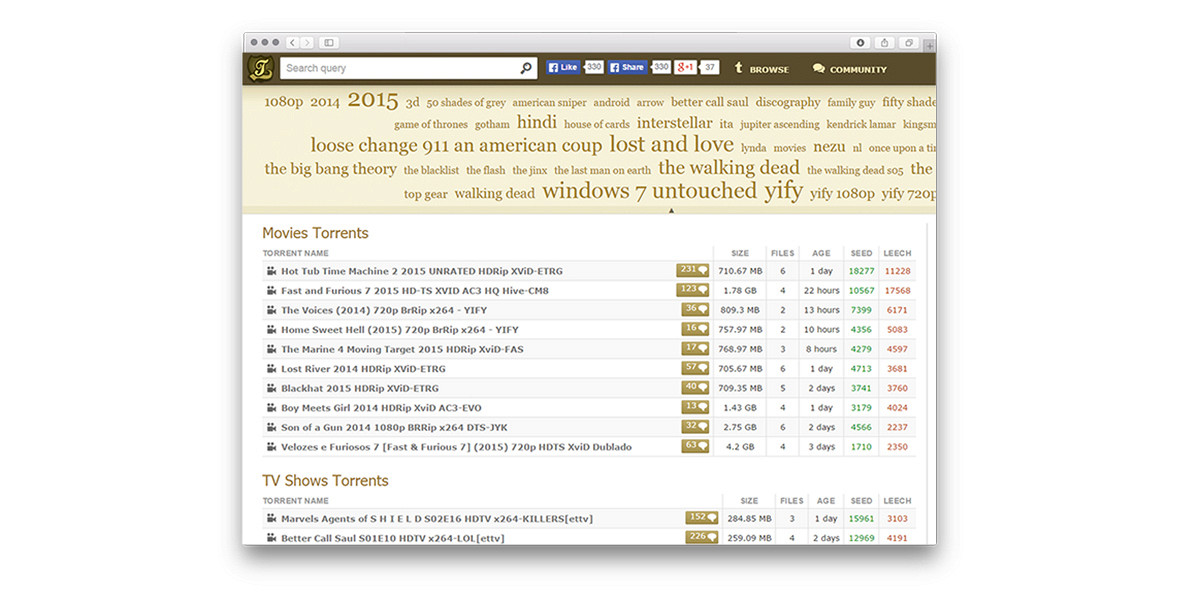The image size is (1200, 600).
Task: Open Velozes e Furiosos 7 torrent
Action: (x=456, y=447)
